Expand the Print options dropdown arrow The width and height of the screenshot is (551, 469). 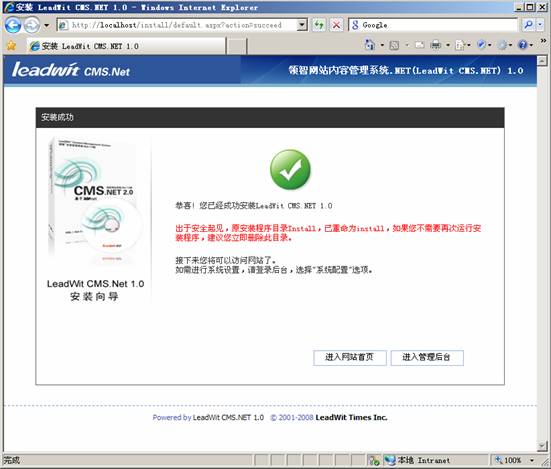[x=448, y=45]
